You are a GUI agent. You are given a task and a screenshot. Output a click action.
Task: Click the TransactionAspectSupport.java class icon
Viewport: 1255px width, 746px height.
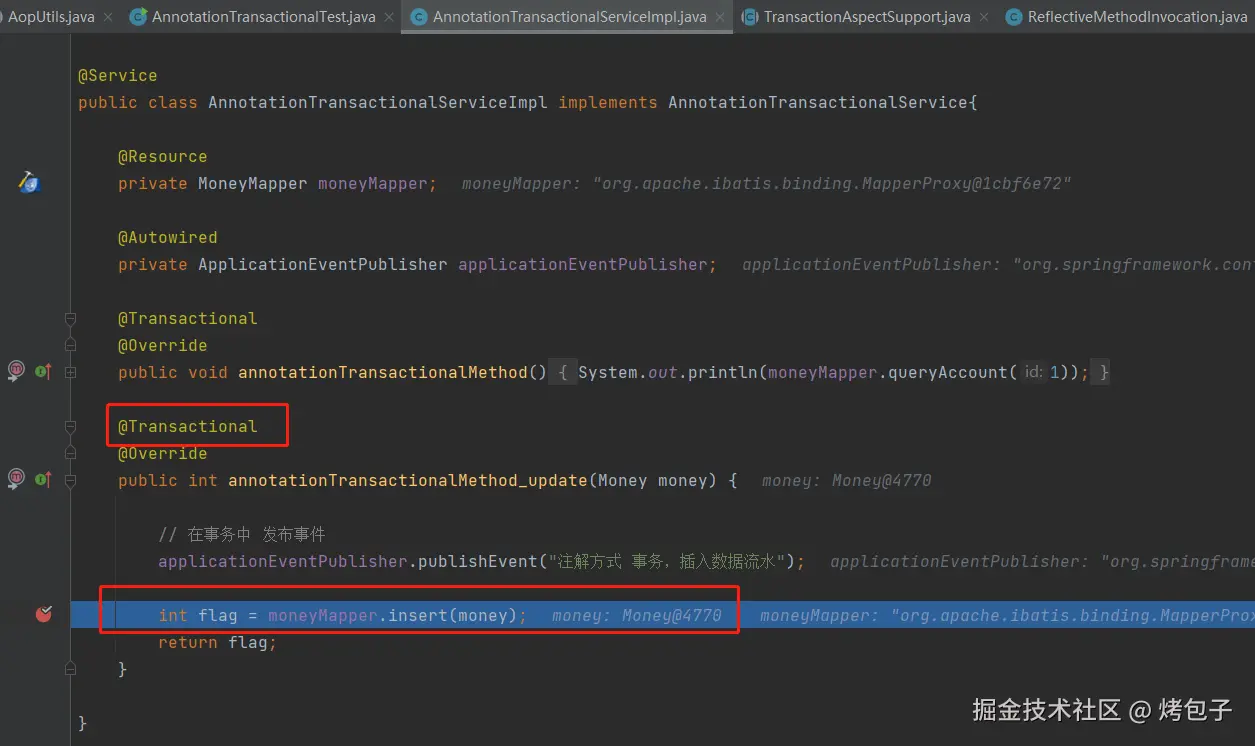(749, 17)
